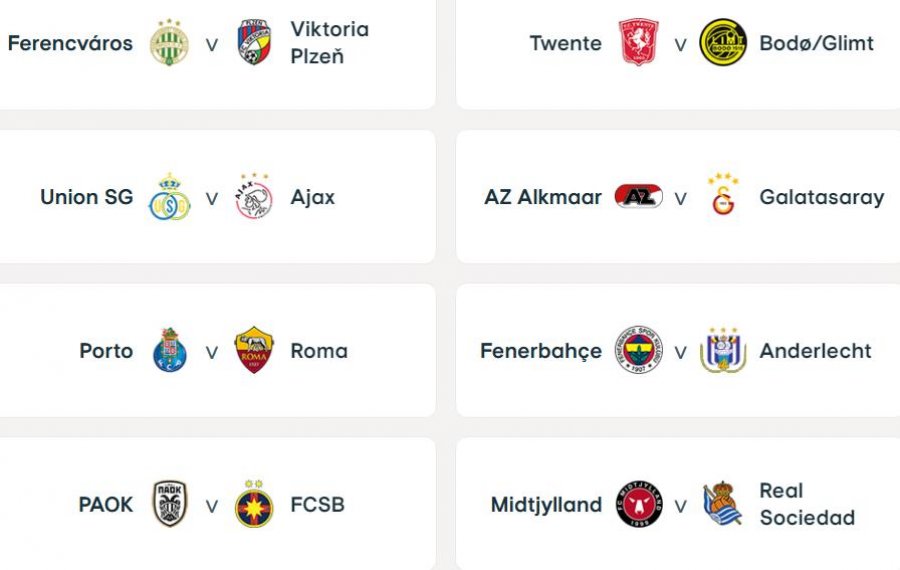Select the Real Sociedad team name
Viewport: 900px width, 570px height.
[x=807, y=504]
